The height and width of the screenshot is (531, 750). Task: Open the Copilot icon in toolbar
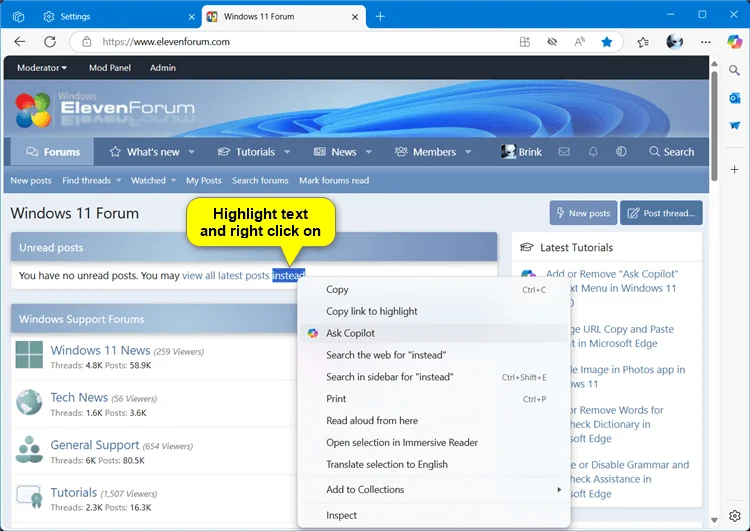pyautogui.click(x=734, y=42)
